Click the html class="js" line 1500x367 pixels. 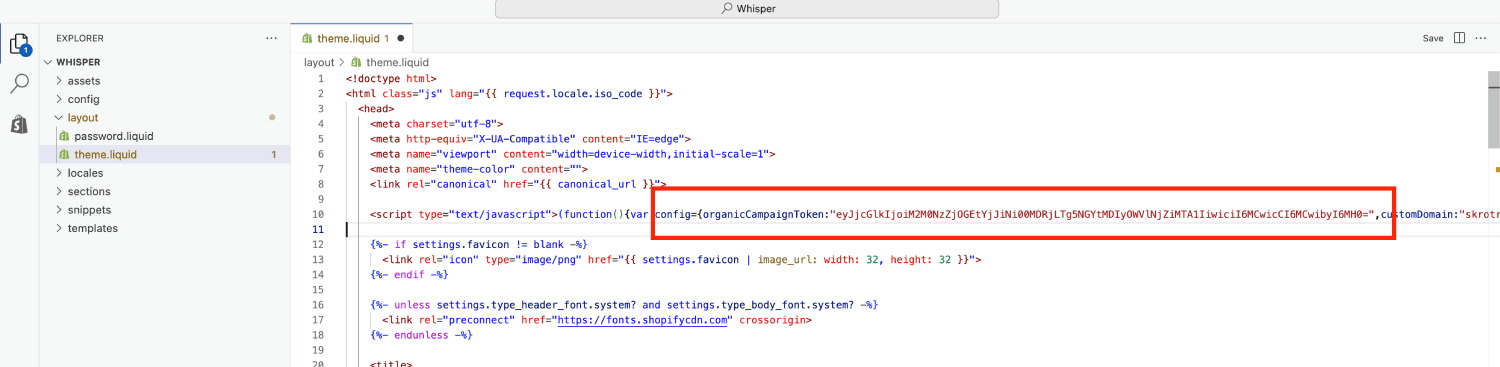pyautogui.click(x=509, y=94)
